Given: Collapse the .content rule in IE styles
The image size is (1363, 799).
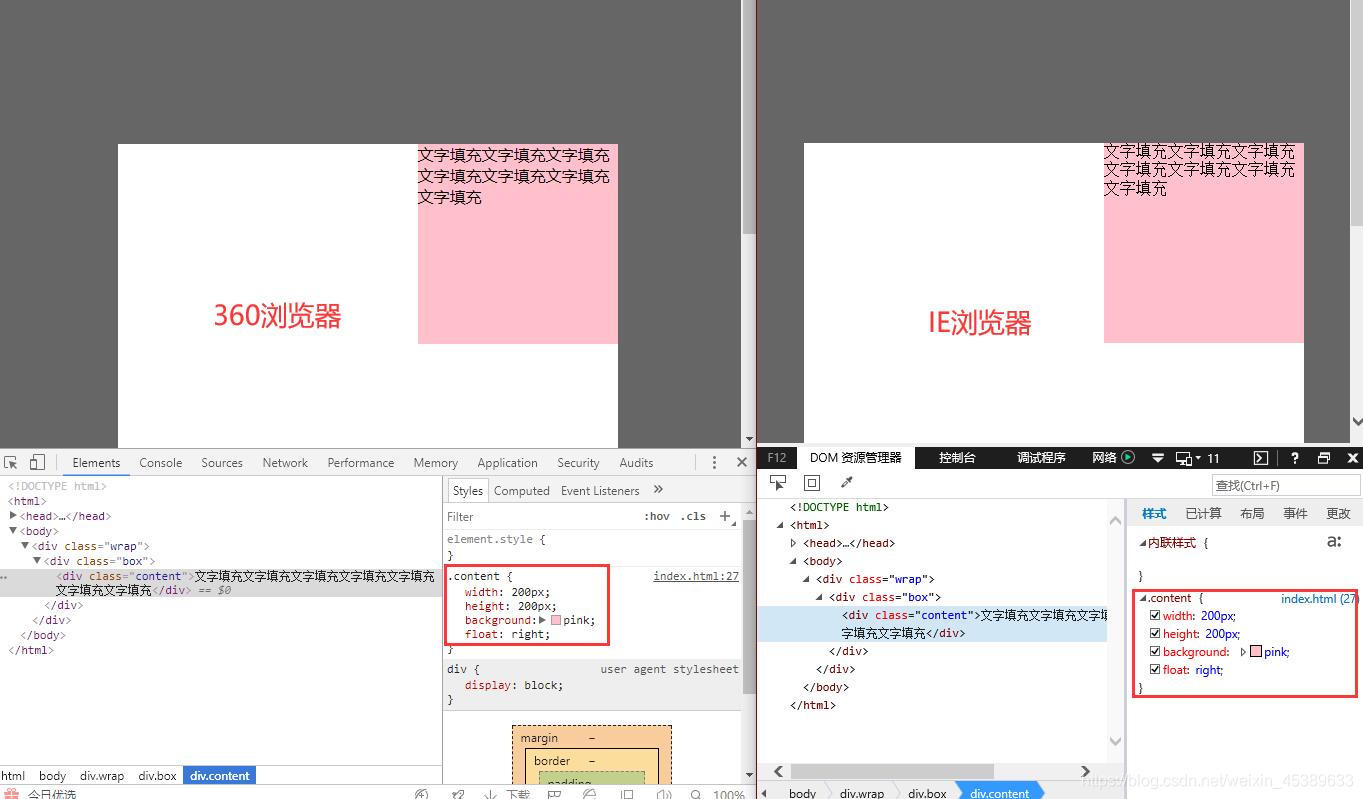Looking at the screenshot, I should click(1142, 598).
